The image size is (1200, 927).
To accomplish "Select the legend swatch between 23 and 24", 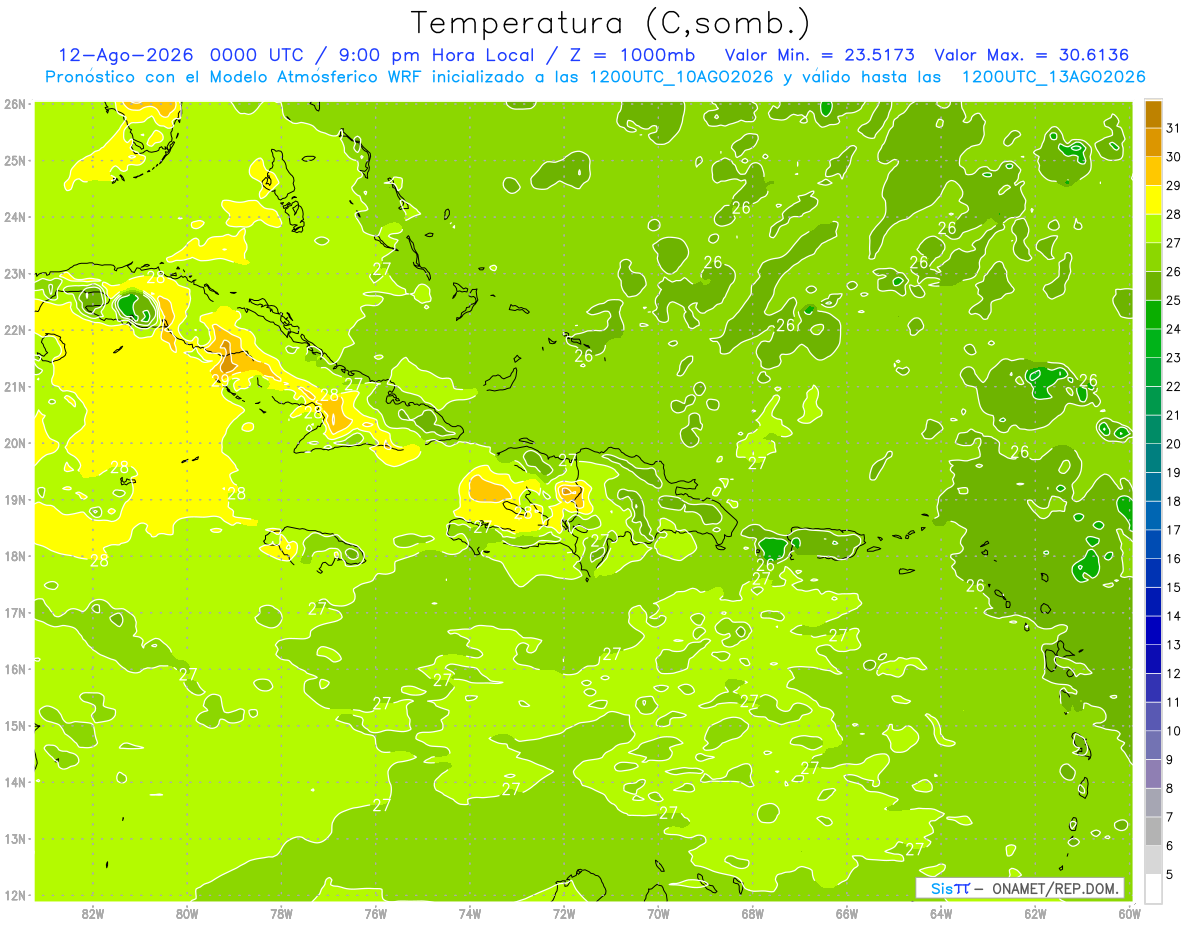I will [x=1153, y=344].
